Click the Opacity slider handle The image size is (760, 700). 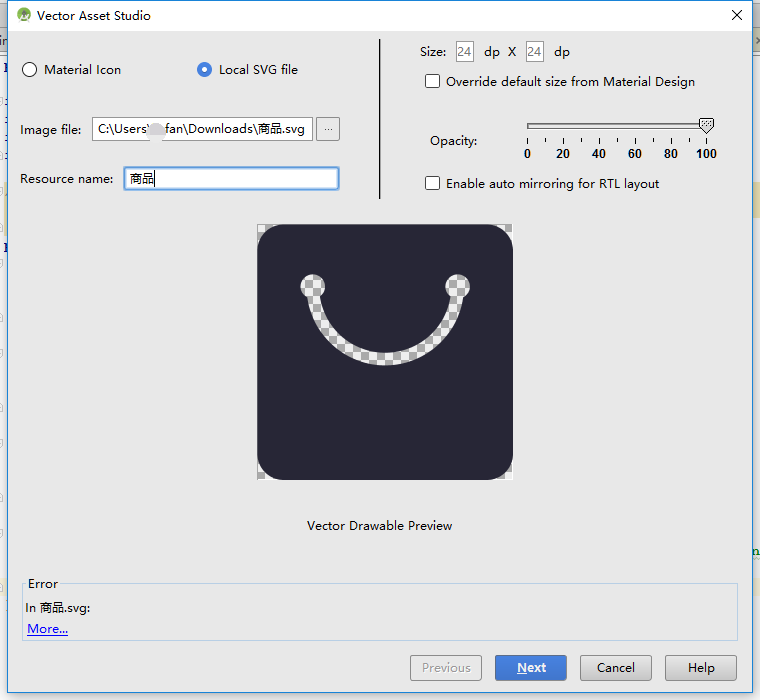[x=707, y=126]
